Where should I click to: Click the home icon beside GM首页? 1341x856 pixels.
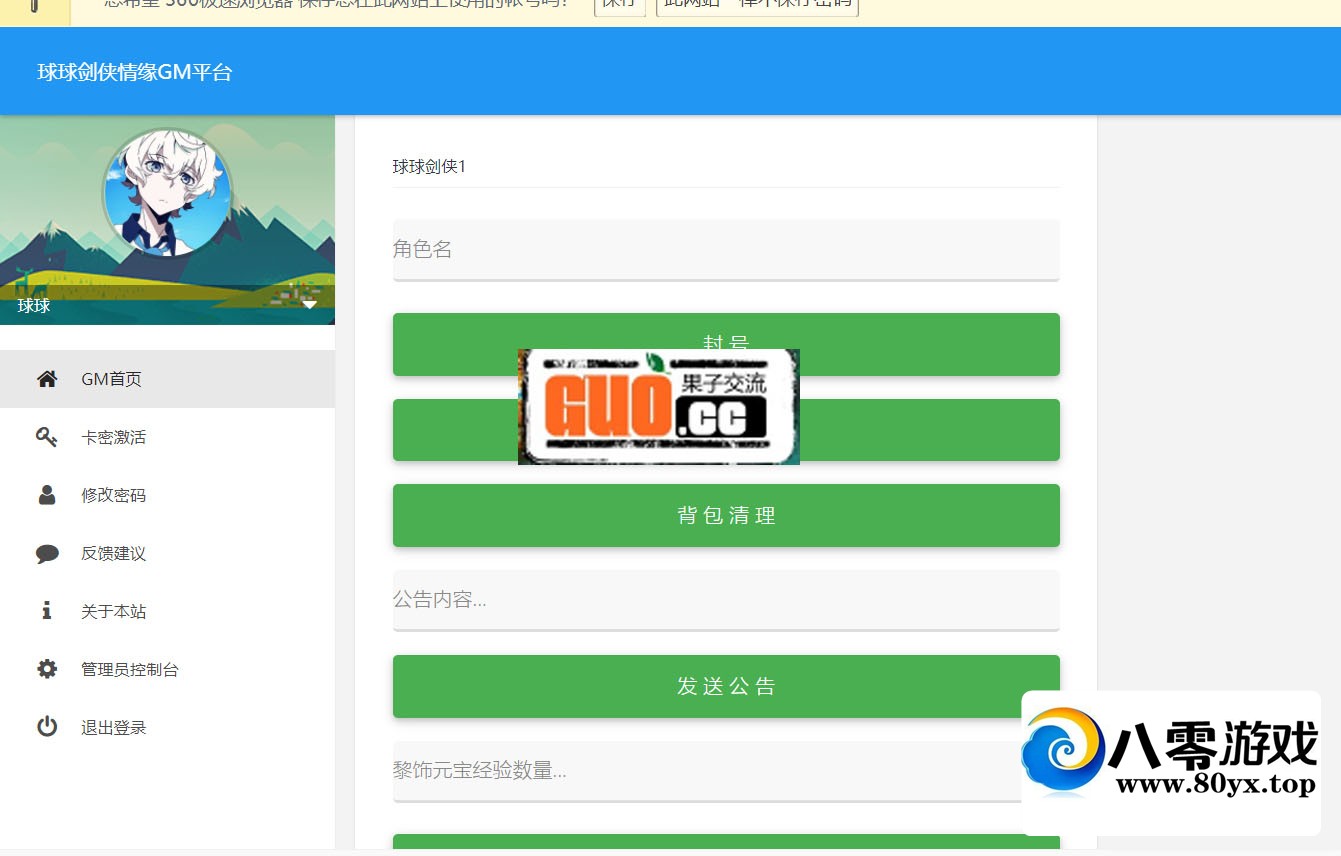(x=47, y=379)
